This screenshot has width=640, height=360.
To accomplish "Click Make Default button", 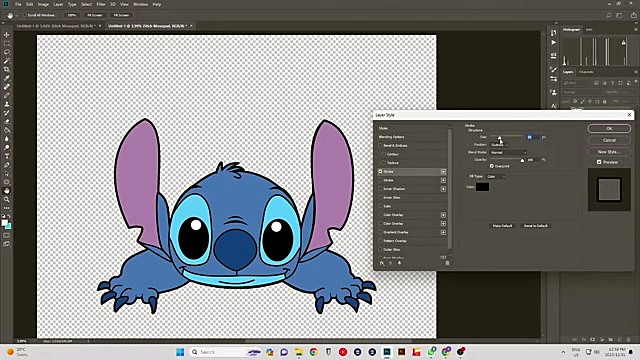I will (502, 226).
